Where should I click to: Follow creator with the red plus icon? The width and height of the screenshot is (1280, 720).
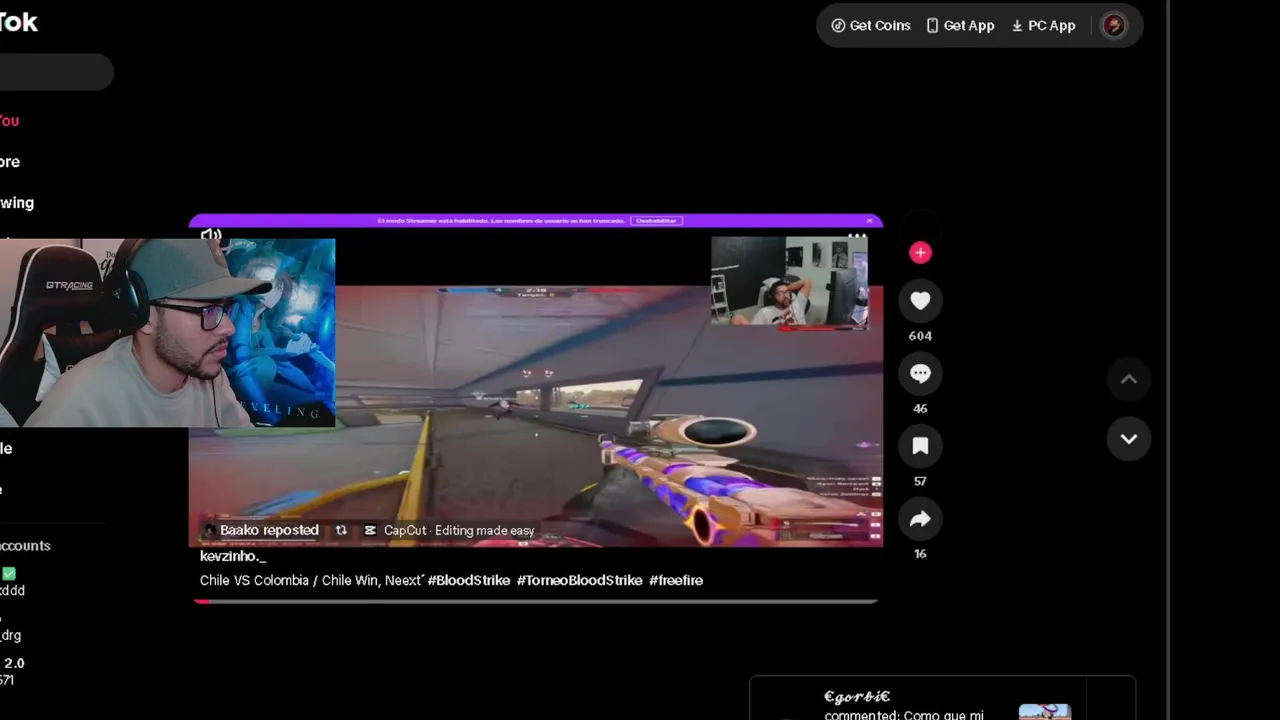point(920,253)
